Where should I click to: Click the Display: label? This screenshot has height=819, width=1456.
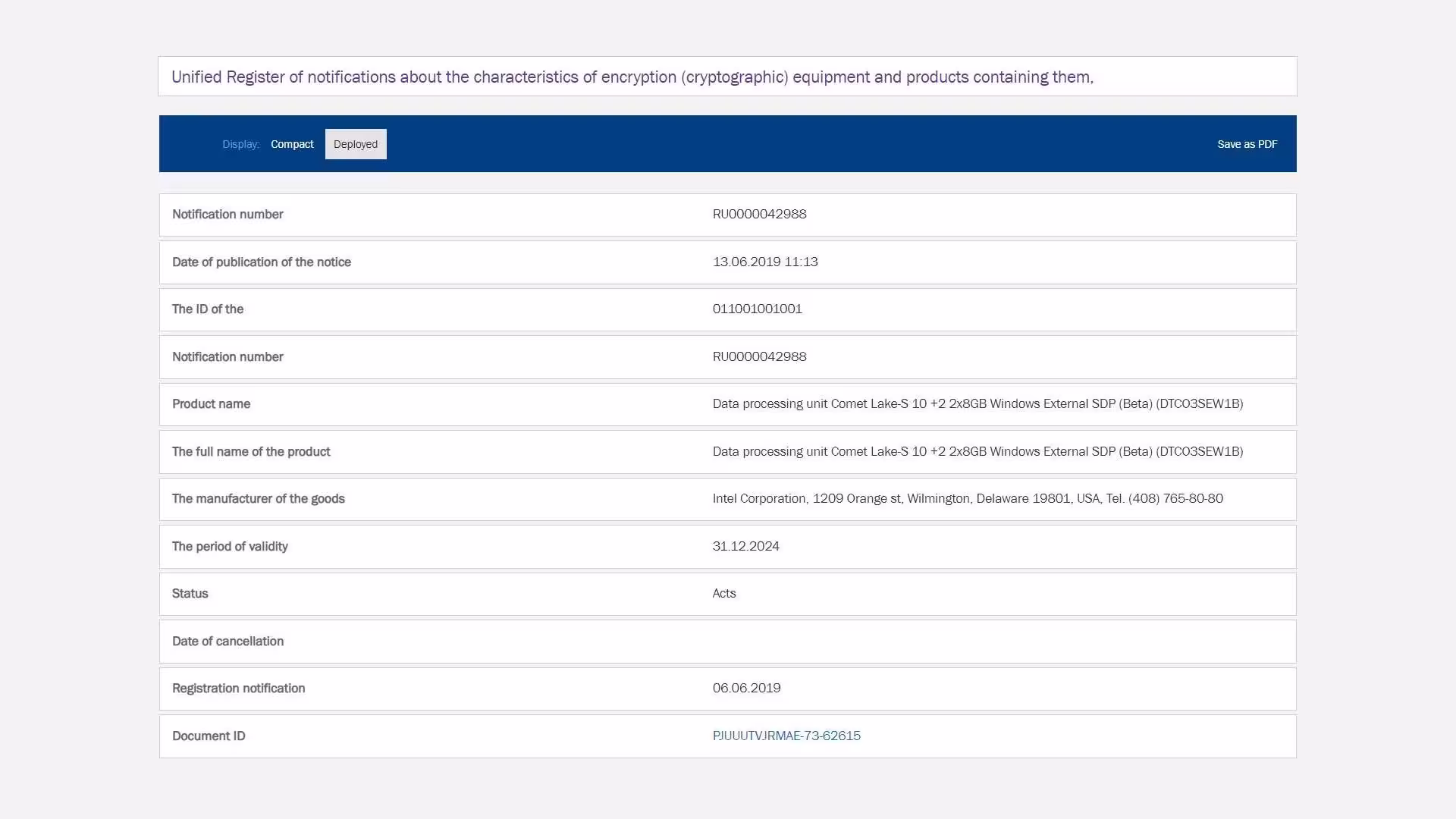240,144
